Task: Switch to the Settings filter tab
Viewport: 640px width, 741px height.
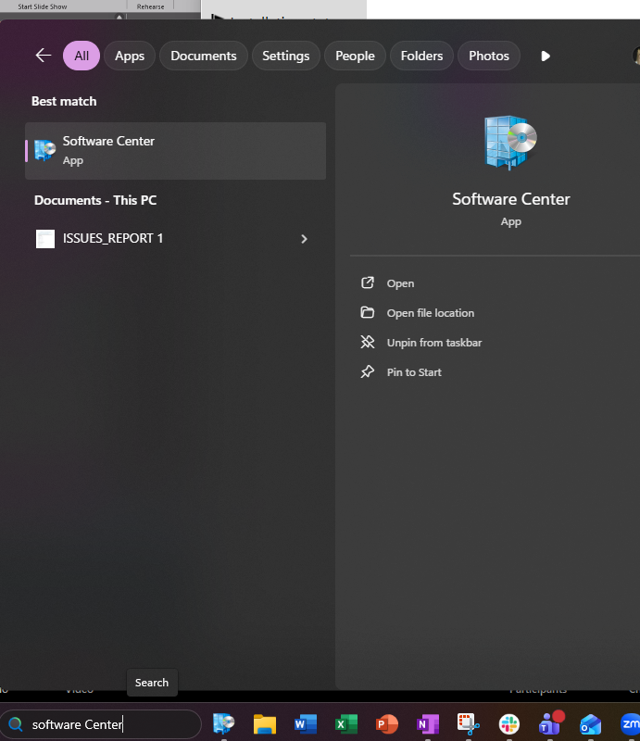Action: 285,56
